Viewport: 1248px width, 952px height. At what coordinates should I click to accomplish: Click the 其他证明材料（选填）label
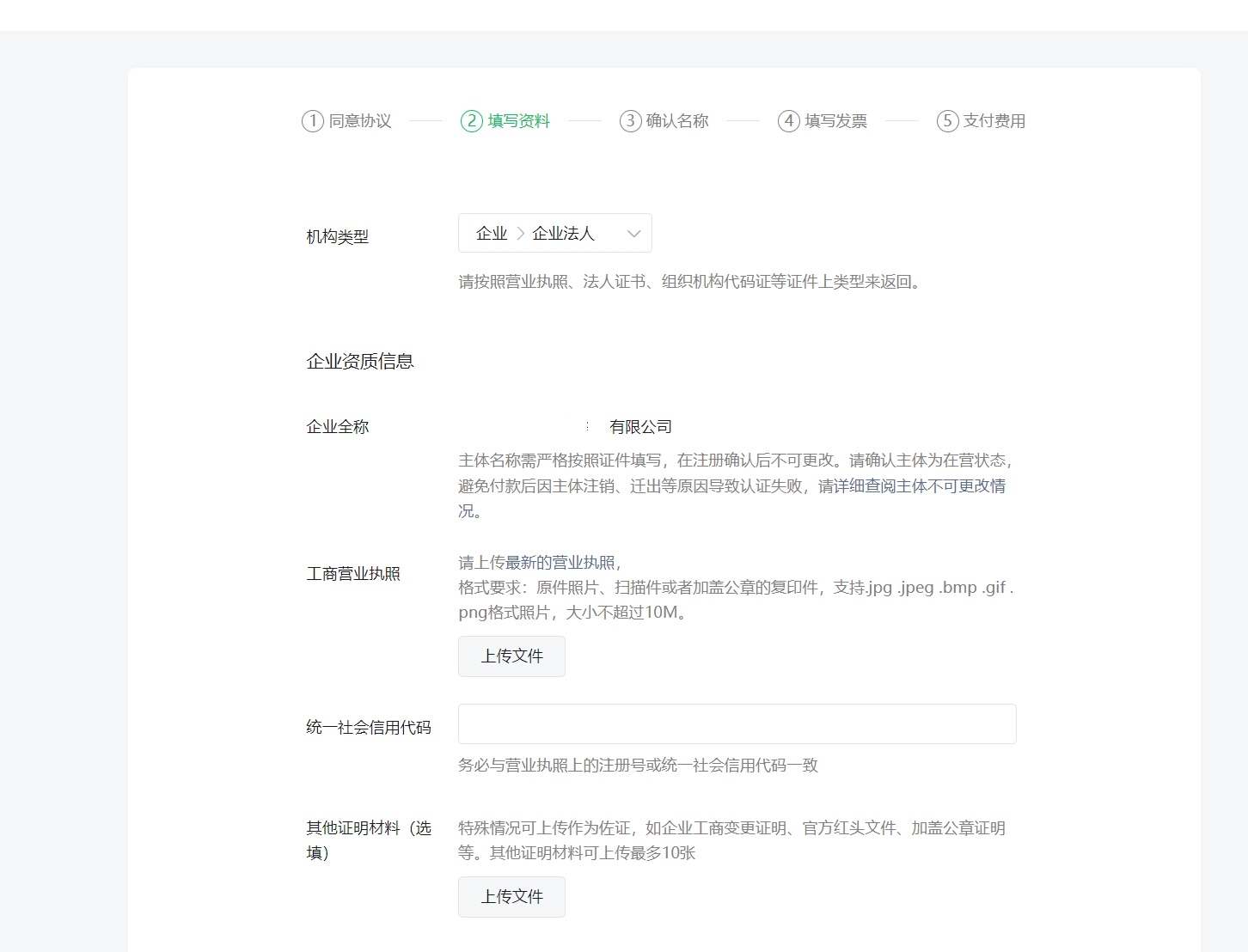(369, 840)
